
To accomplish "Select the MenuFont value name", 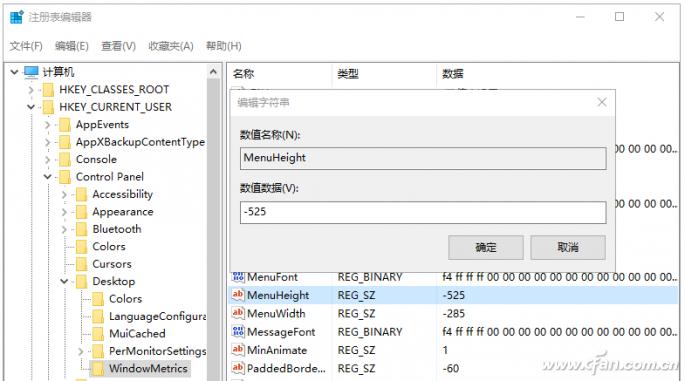I will pos(272,277).
